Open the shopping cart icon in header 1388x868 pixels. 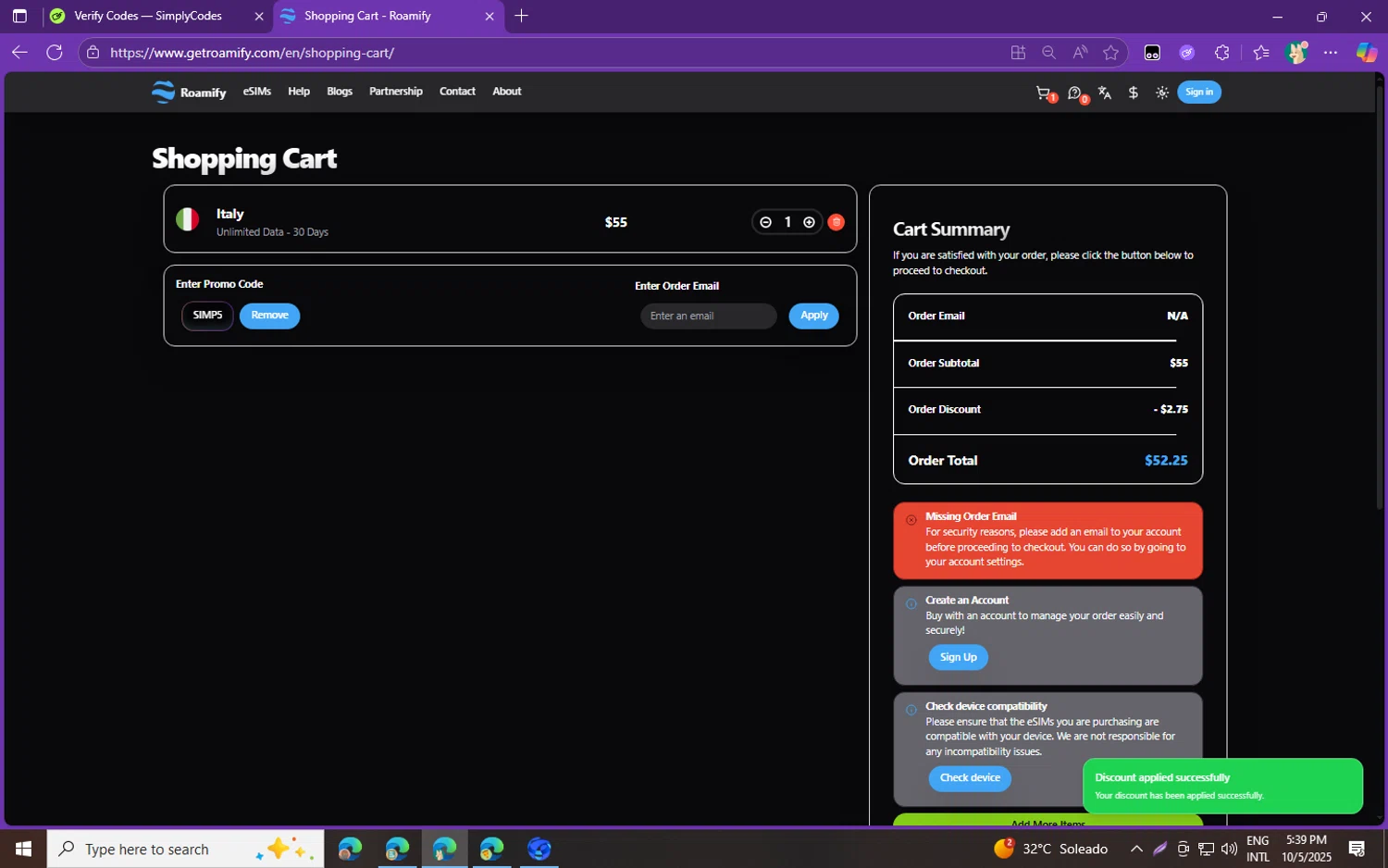pos(1044,93)
